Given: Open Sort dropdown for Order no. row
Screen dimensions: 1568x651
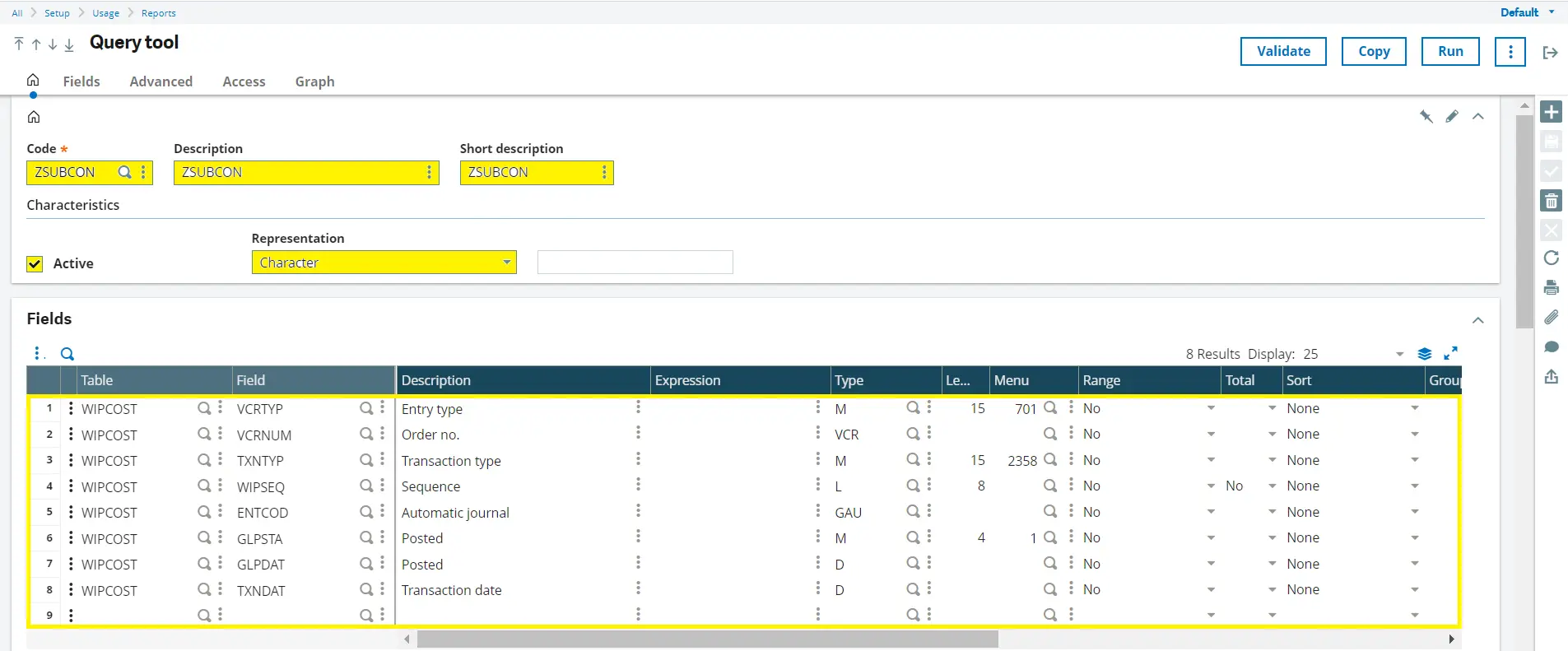Looking at the screenshot, I should coord(1415,434).
